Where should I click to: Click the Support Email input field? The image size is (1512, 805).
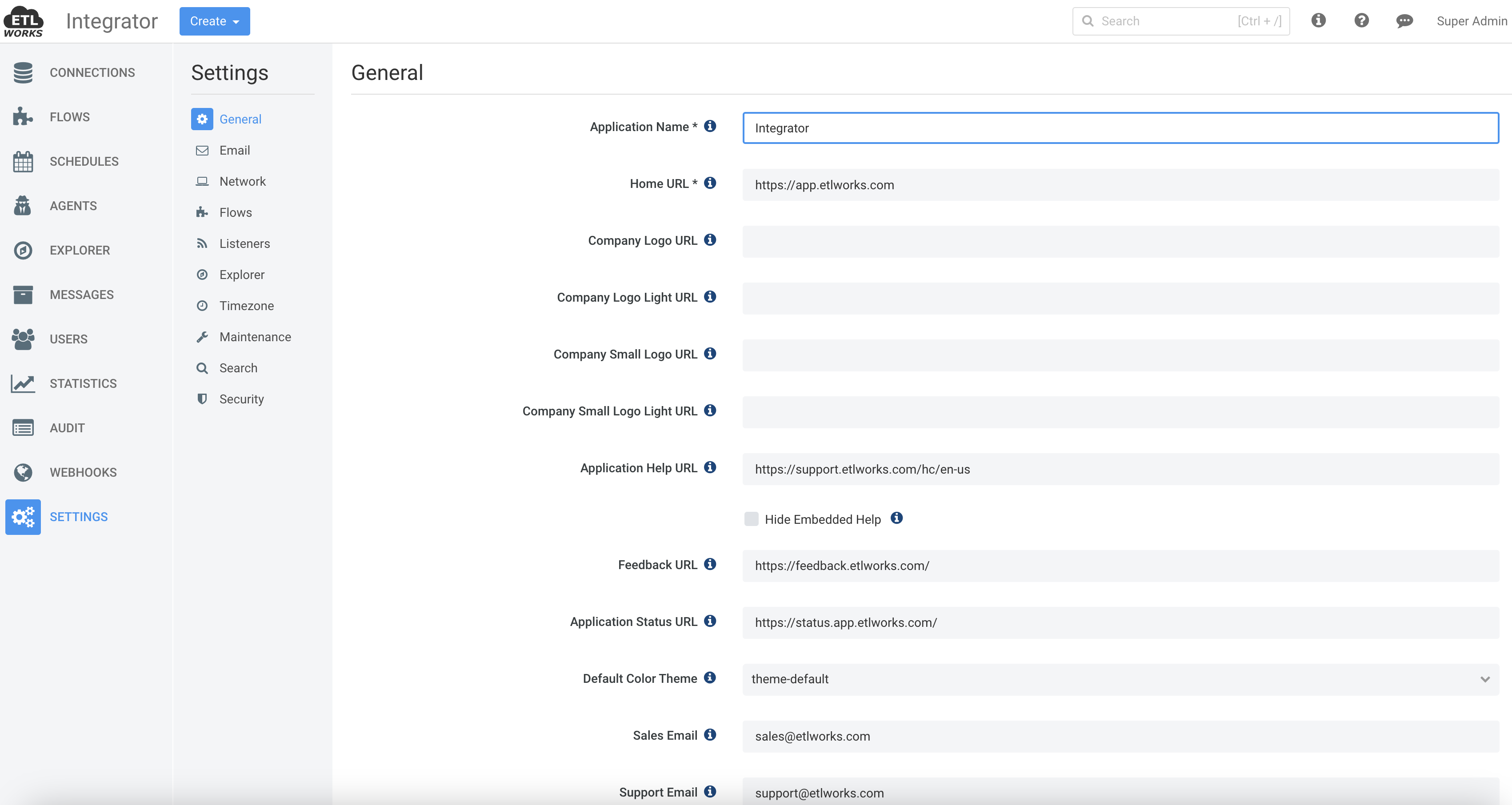pos(1120,792)
